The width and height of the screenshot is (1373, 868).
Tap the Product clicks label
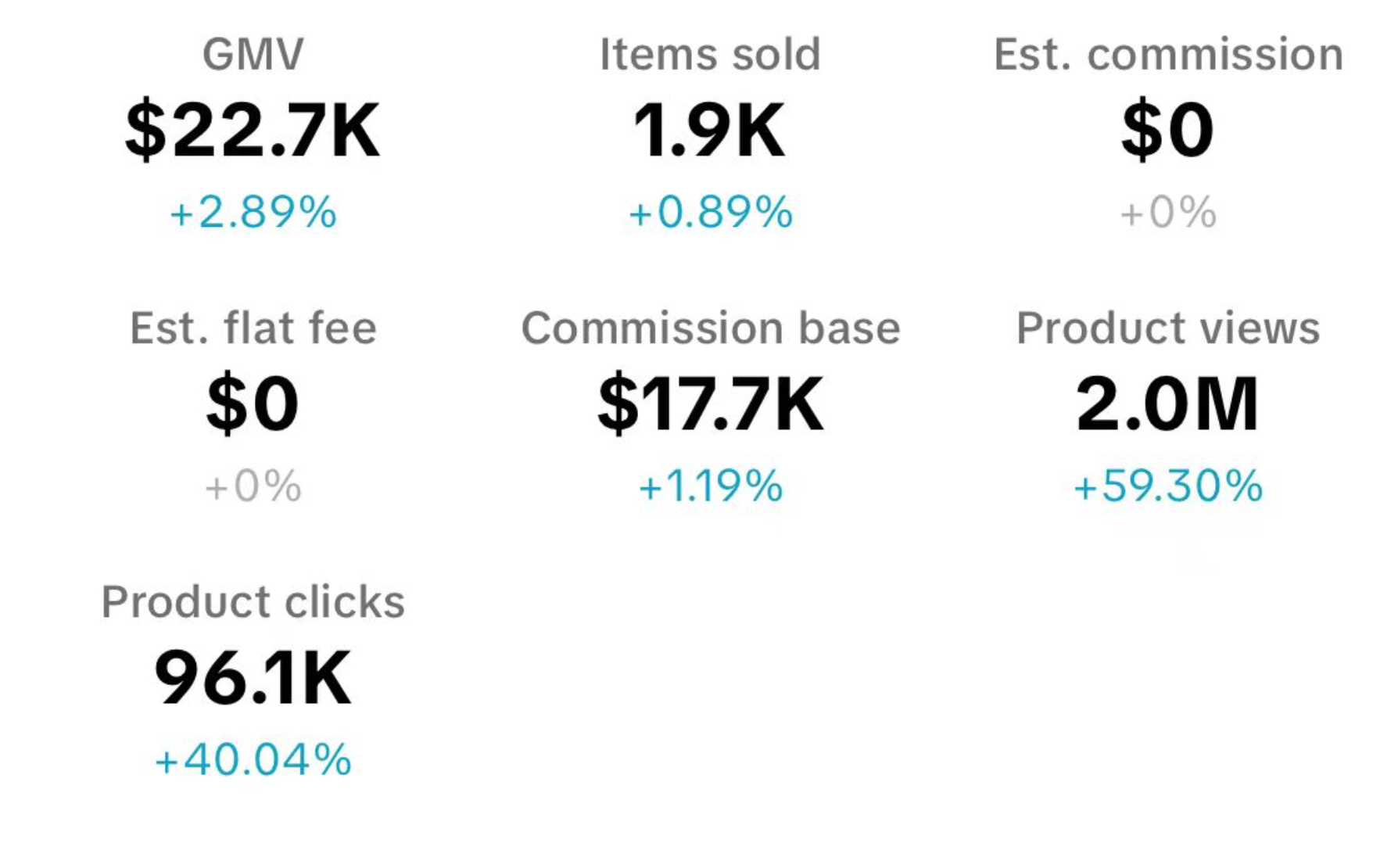[x=253, y=602]
